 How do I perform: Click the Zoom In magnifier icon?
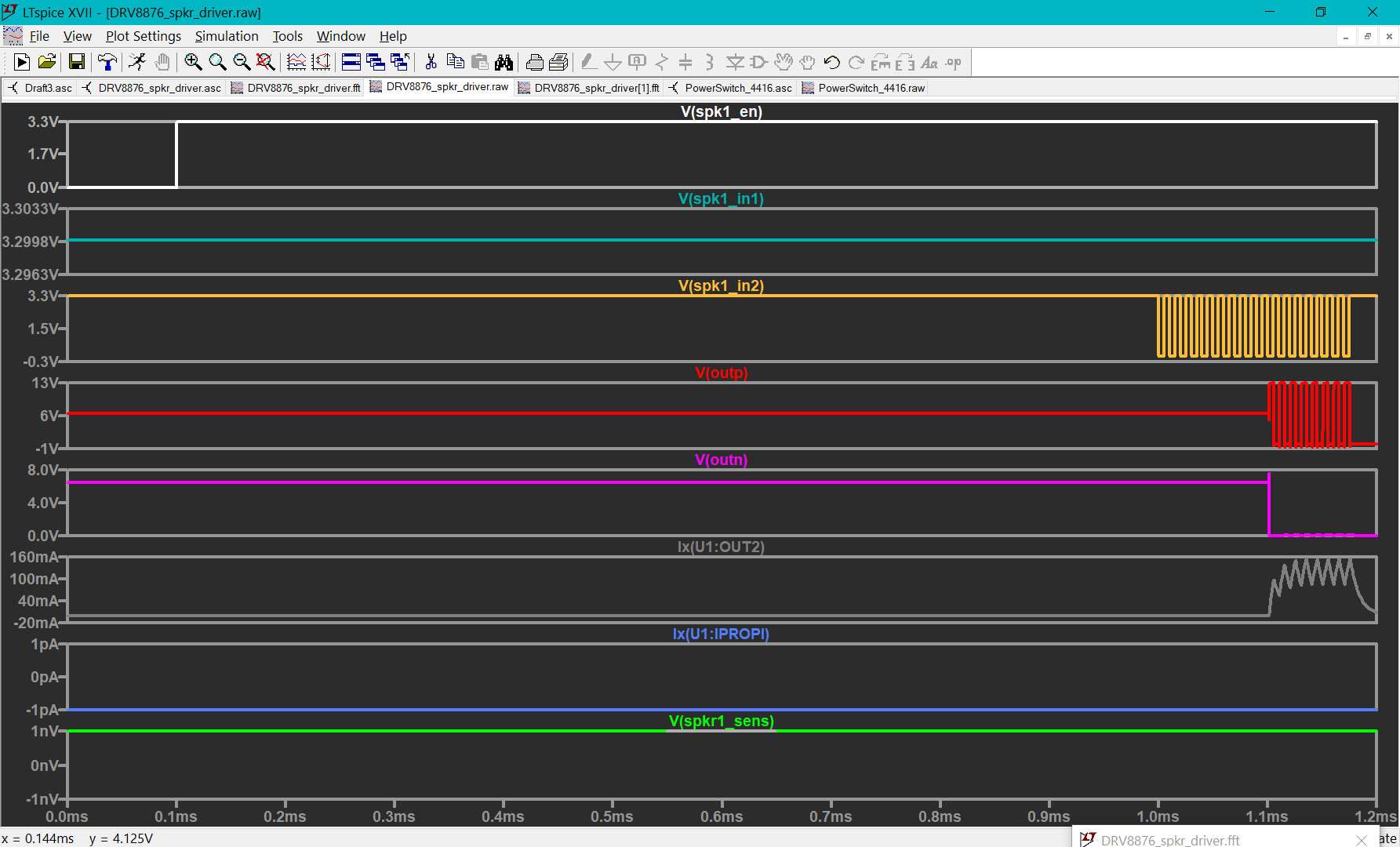pos(193,62)
